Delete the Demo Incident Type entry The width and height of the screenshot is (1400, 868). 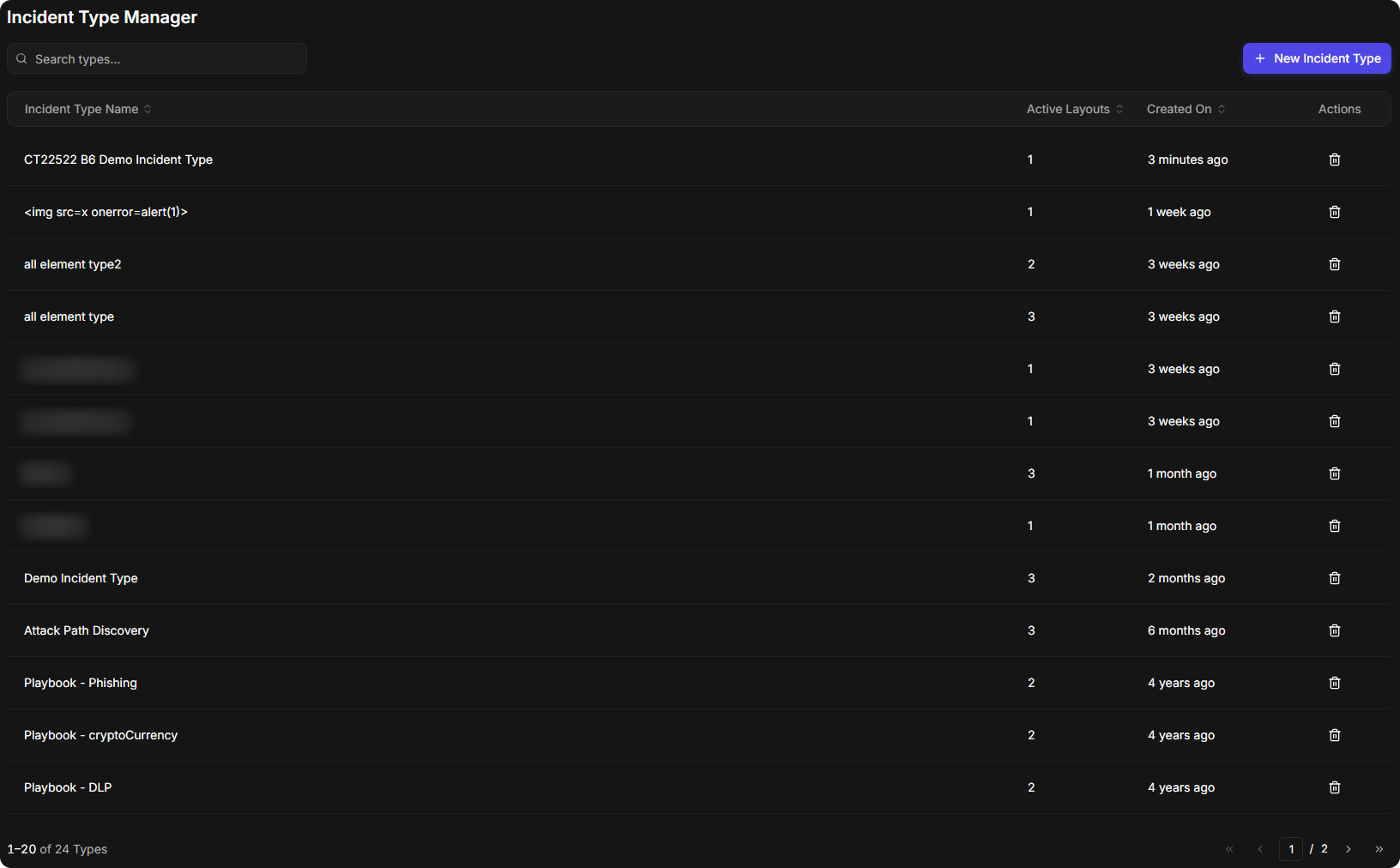1335,578
